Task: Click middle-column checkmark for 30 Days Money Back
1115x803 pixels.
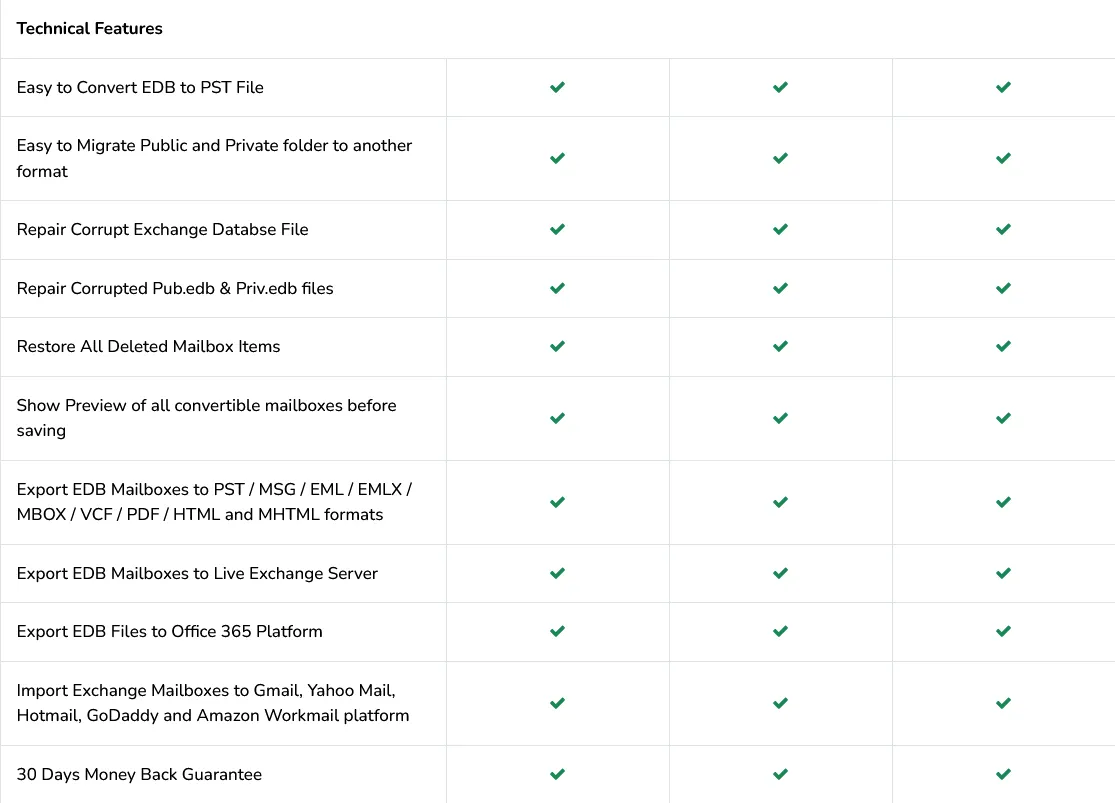Action: [780, 774]
